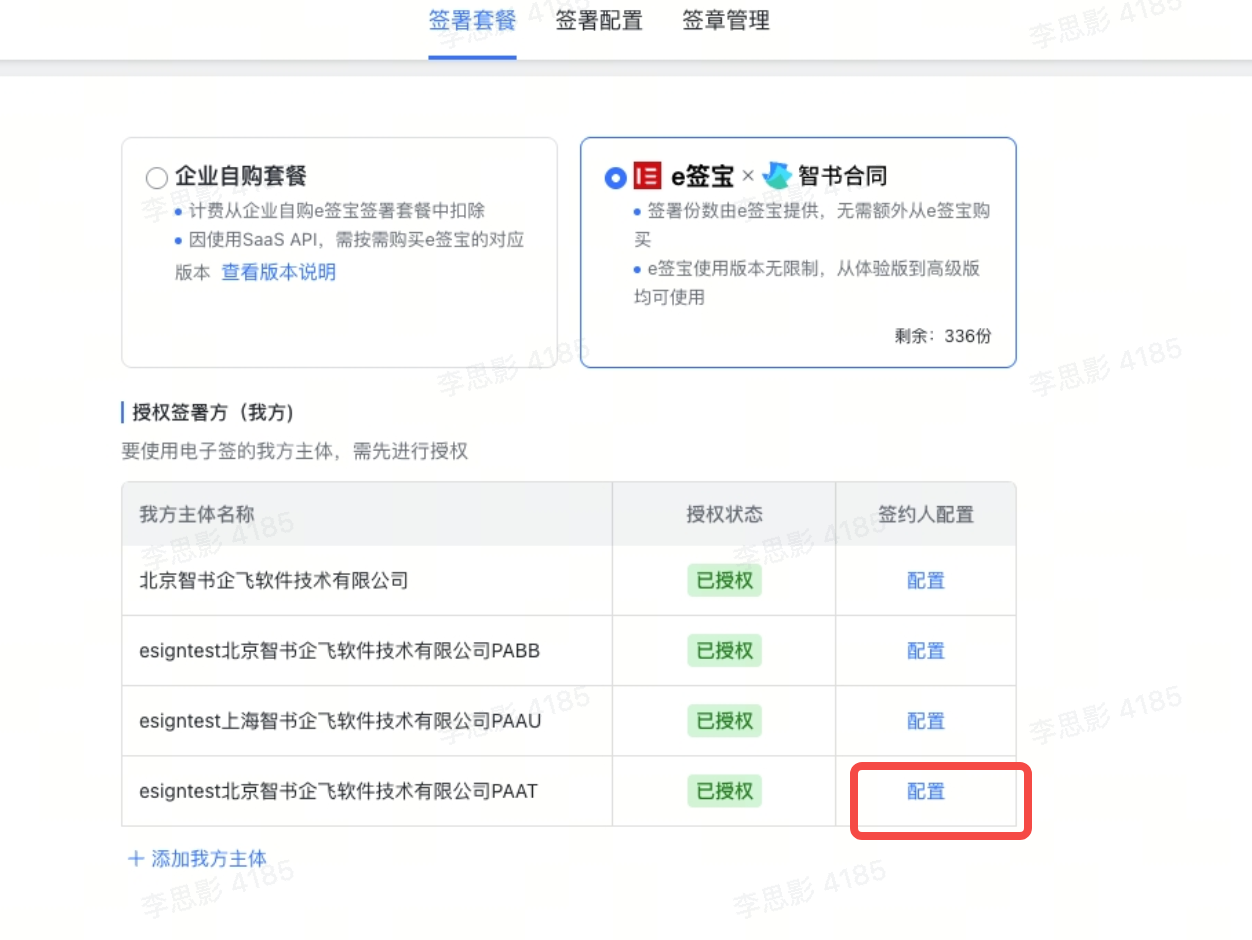Click the esigntest北京...PAAT entity name
The image size is (1252, 940).
click(339, 791)
